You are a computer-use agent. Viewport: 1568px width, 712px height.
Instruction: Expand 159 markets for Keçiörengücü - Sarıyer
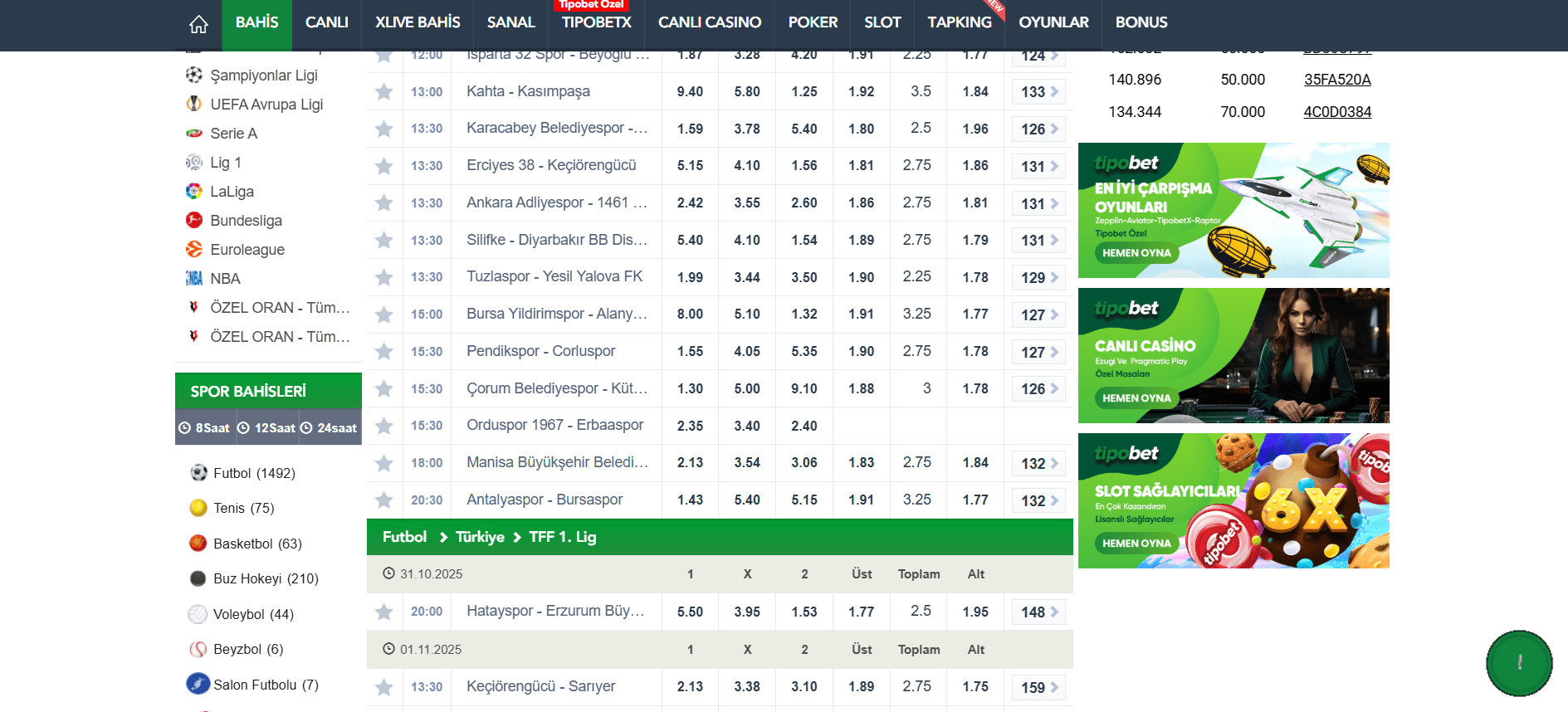(x=1038, y=687)
